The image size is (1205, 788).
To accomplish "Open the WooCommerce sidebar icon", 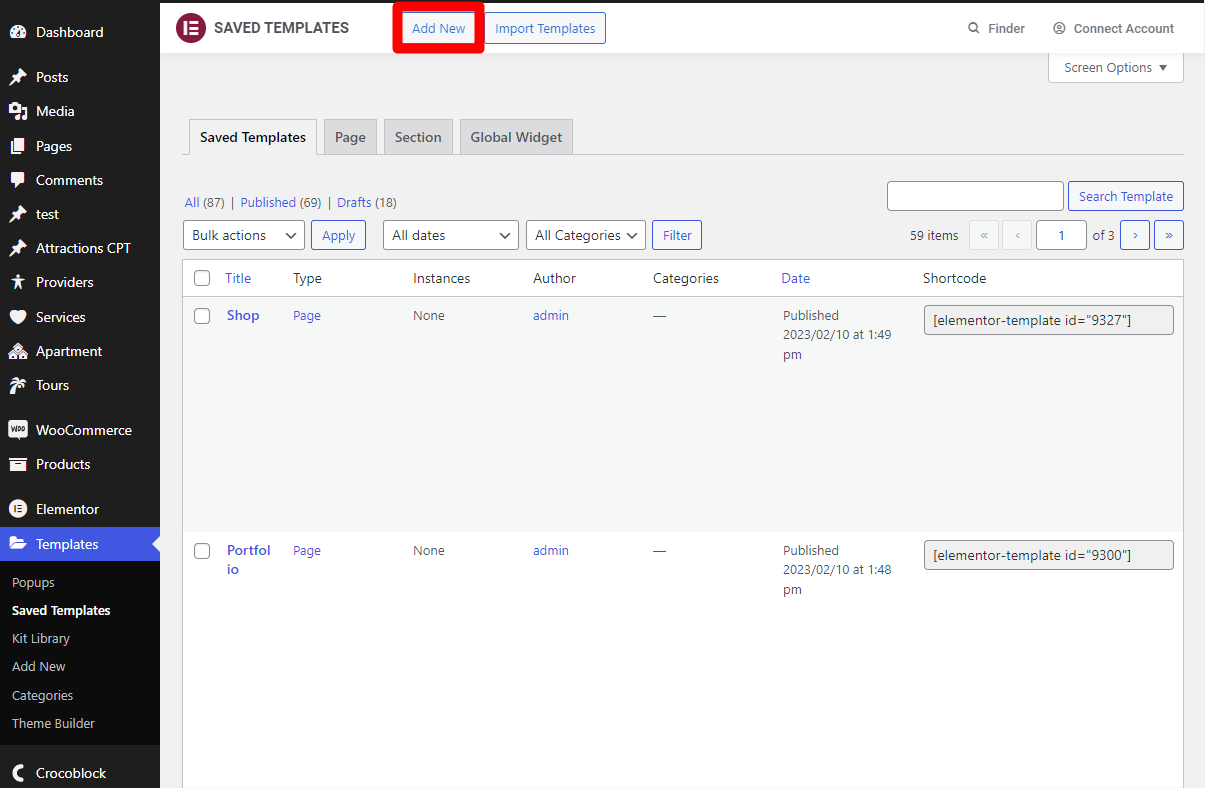I will pyautogui.click(x=18, y=430).
